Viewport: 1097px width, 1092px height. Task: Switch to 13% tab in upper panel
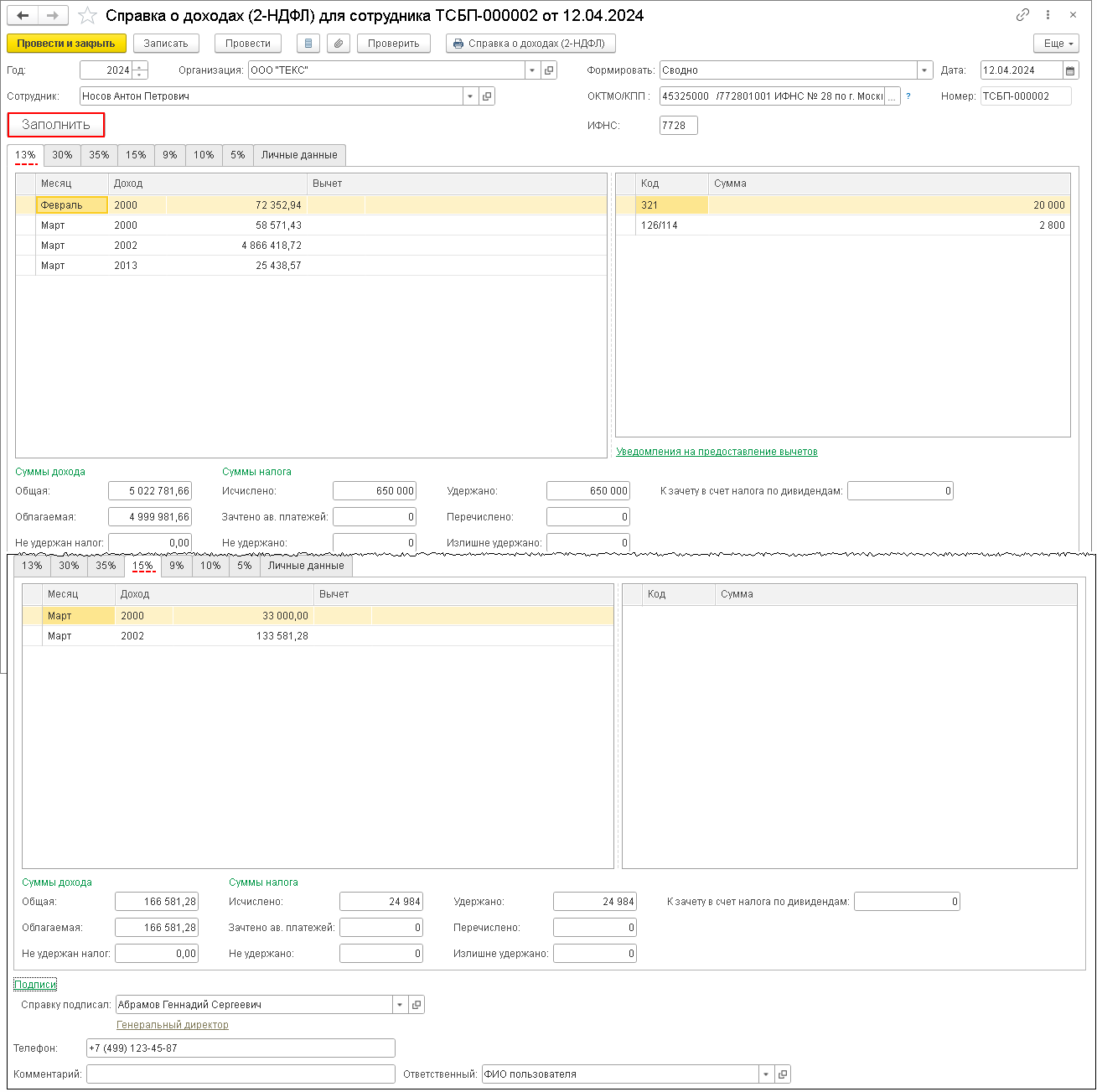25,155
